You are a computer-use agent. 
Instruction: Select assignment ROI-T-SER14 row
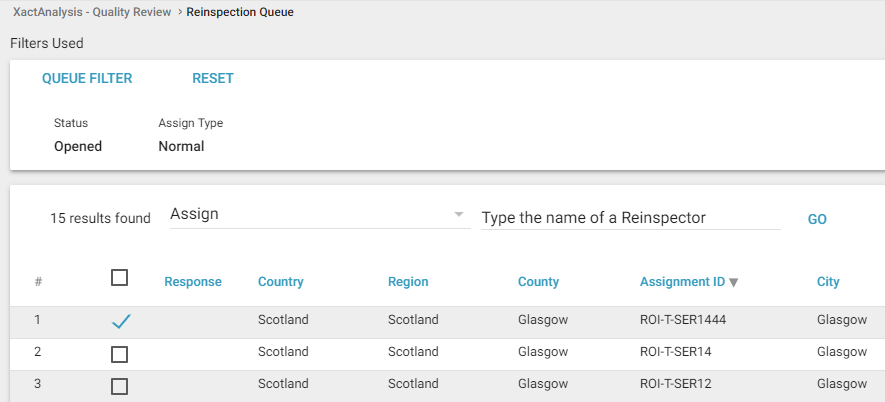[x=676, y=352]
